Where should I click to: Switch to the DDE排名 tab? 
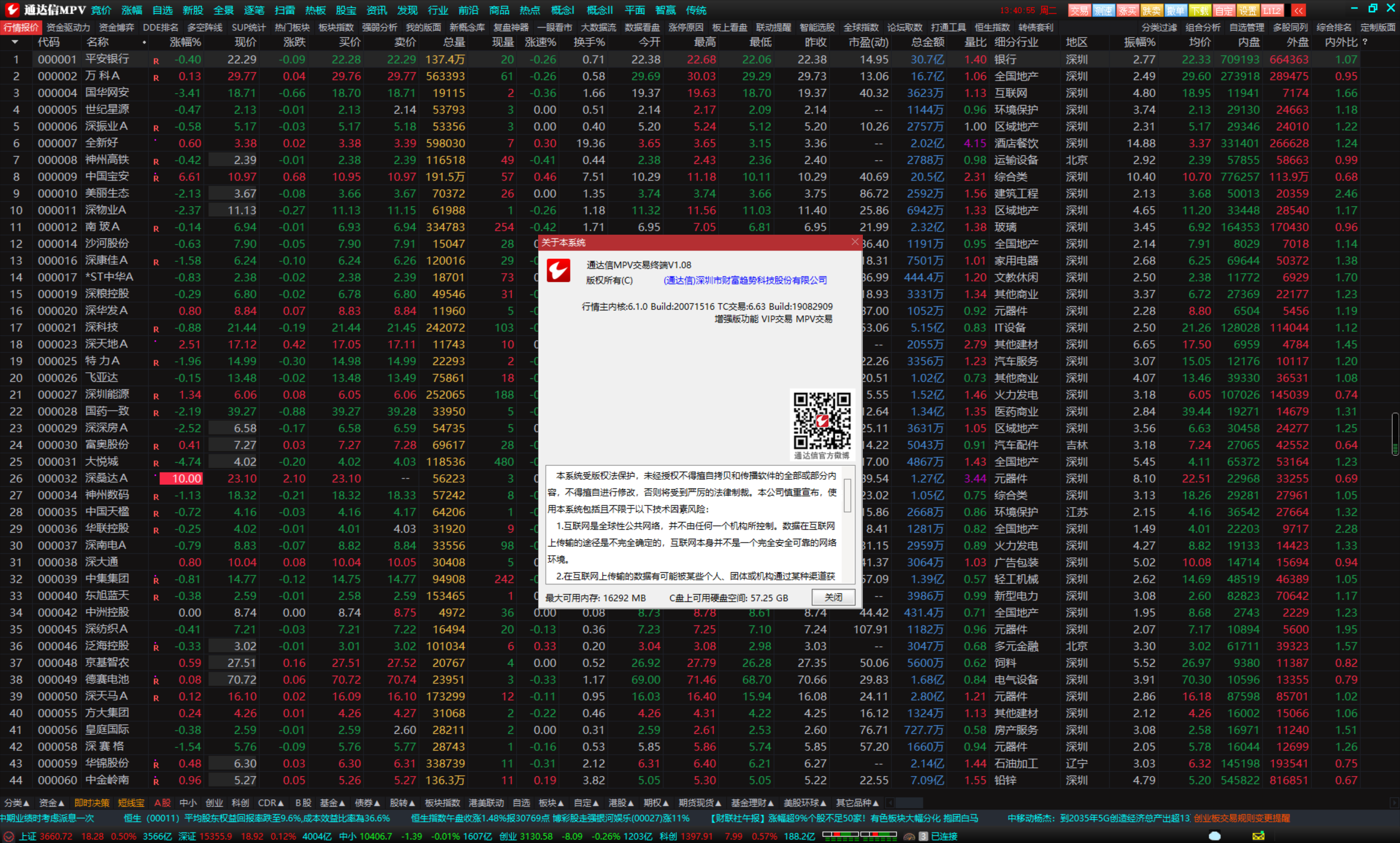(160, 27)
